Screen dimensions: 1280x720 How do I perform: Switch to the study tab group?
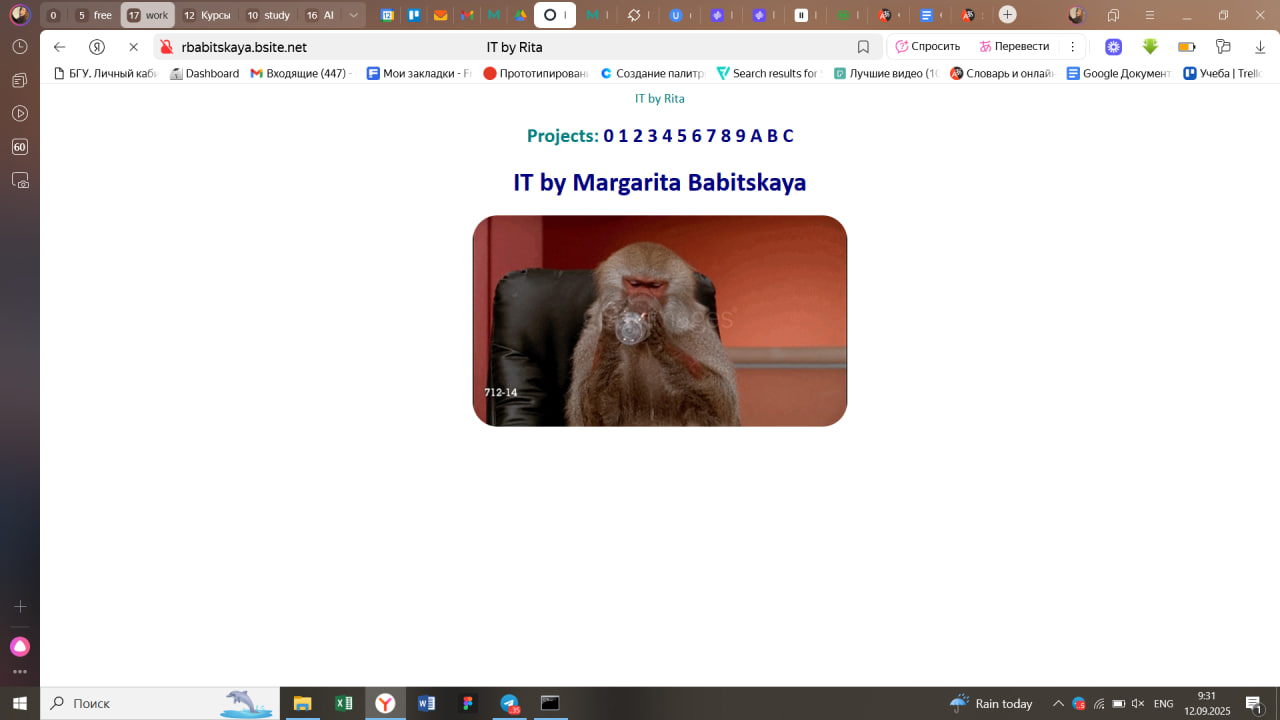tap(268, 14)
